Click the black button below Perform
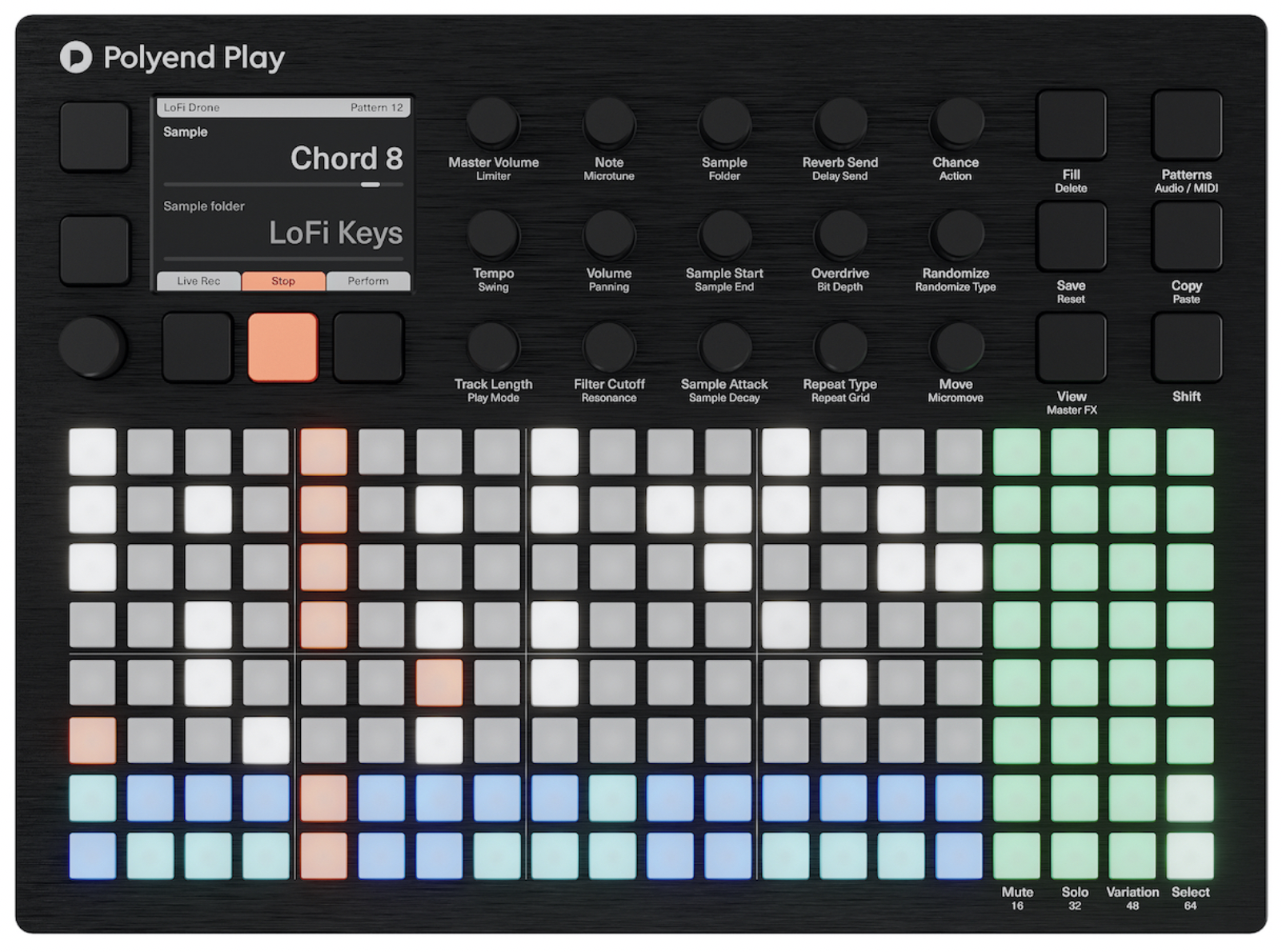The image size is (1282, 952). pyautogui.click(x=368, y=347)
